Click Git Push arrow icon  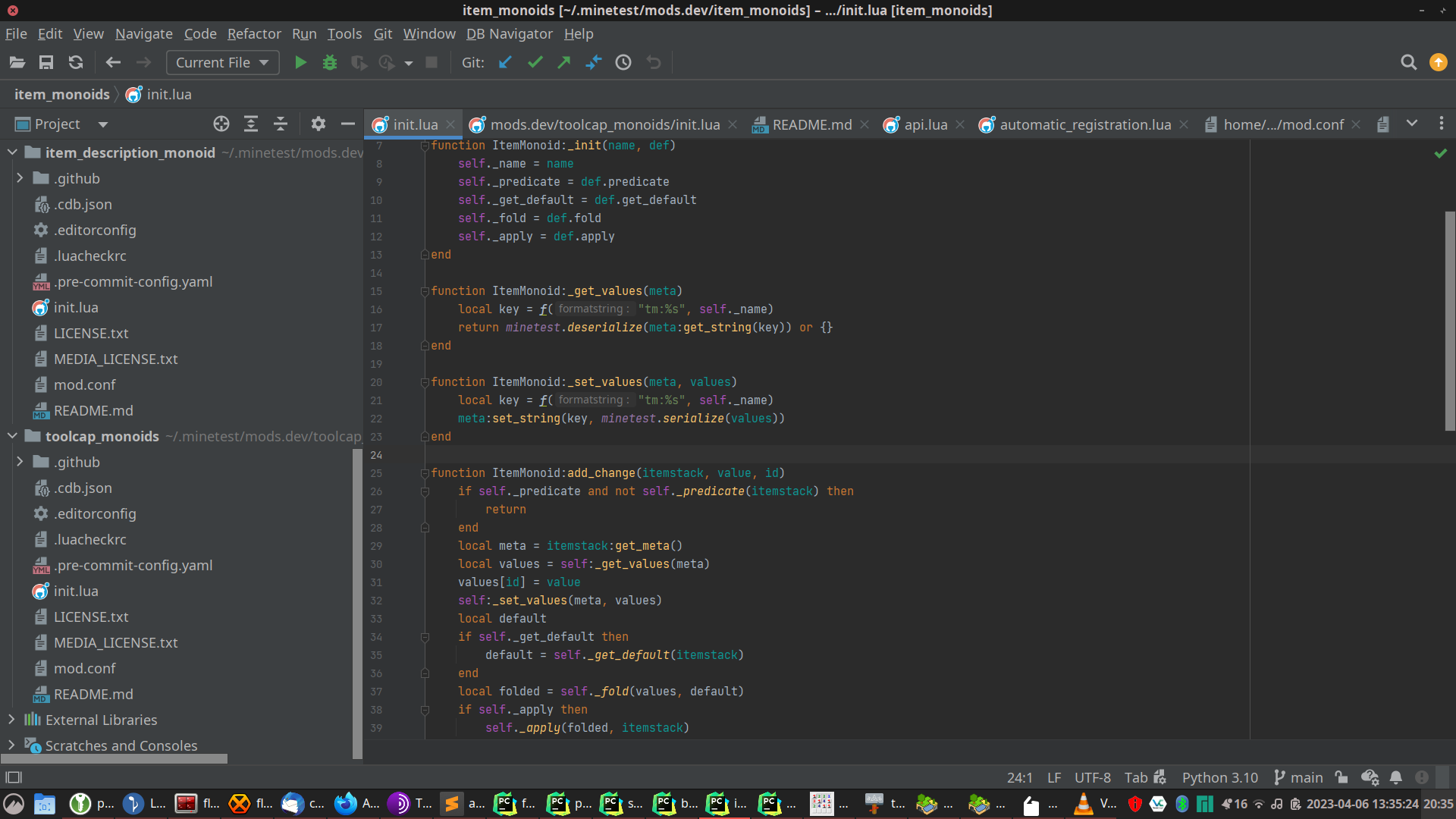[563, 63]
